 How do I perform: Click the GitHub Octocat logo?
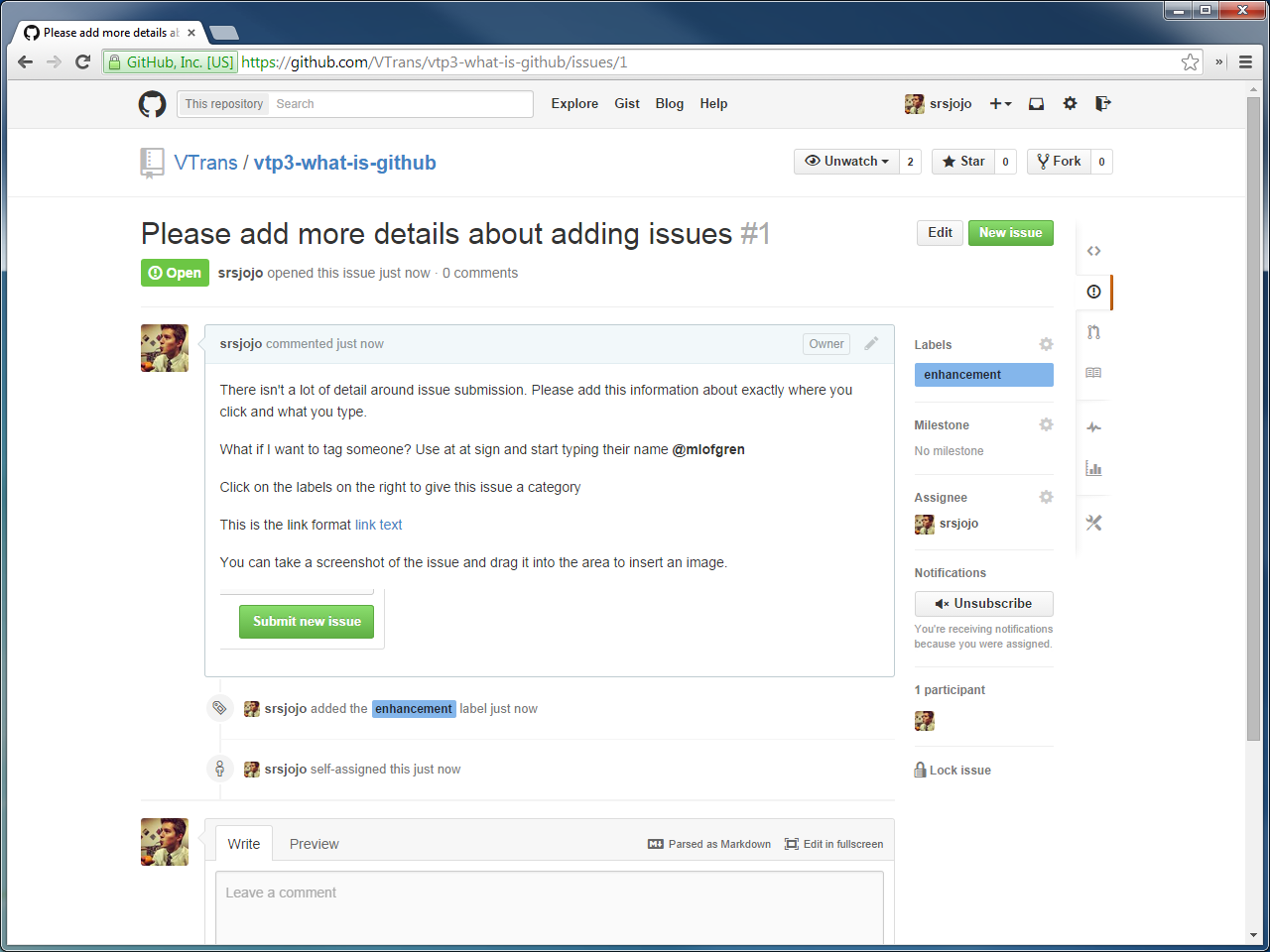(152, 104)
